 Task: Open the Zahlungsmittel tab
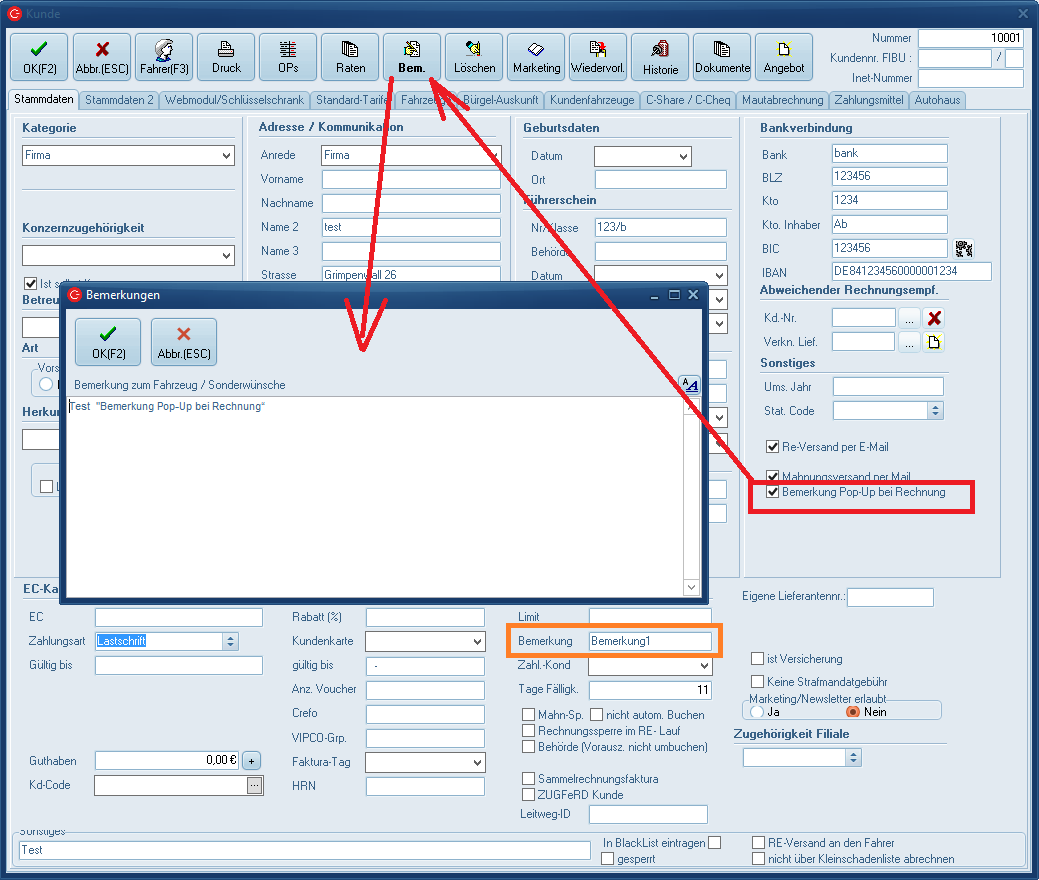868,100
